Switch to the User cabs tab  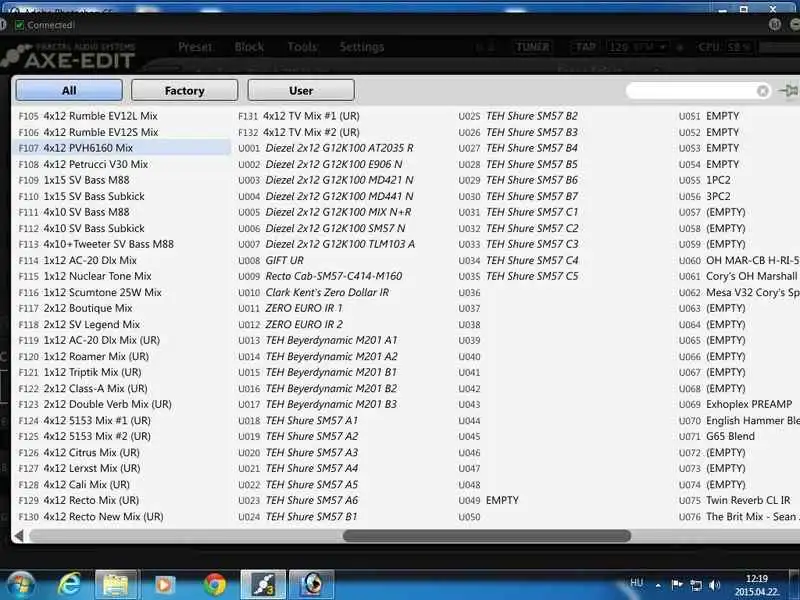pos(301,90)
